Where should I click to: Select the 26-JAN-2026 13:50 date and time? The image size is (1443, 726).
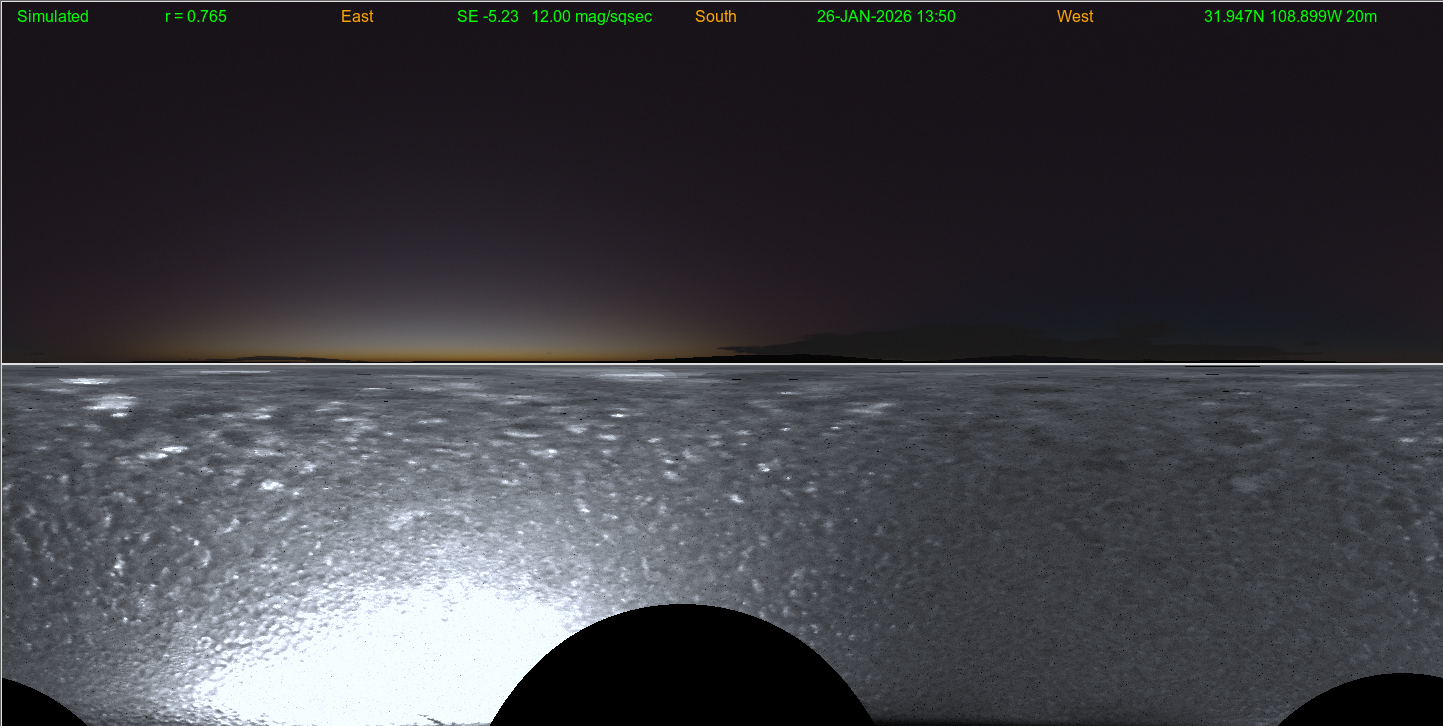[x=886, y=17]
